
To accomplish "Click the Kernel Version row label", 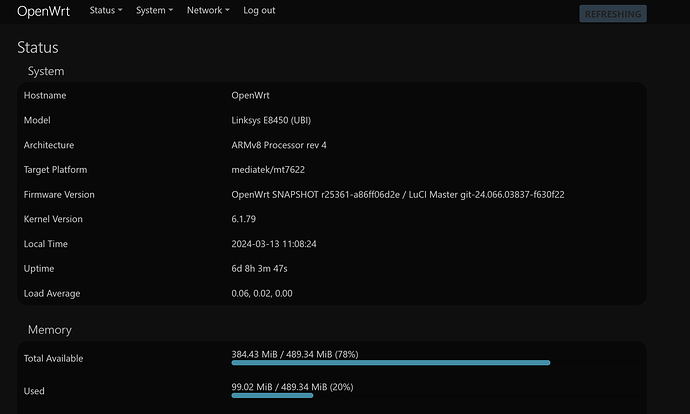I will coord(53,219).
